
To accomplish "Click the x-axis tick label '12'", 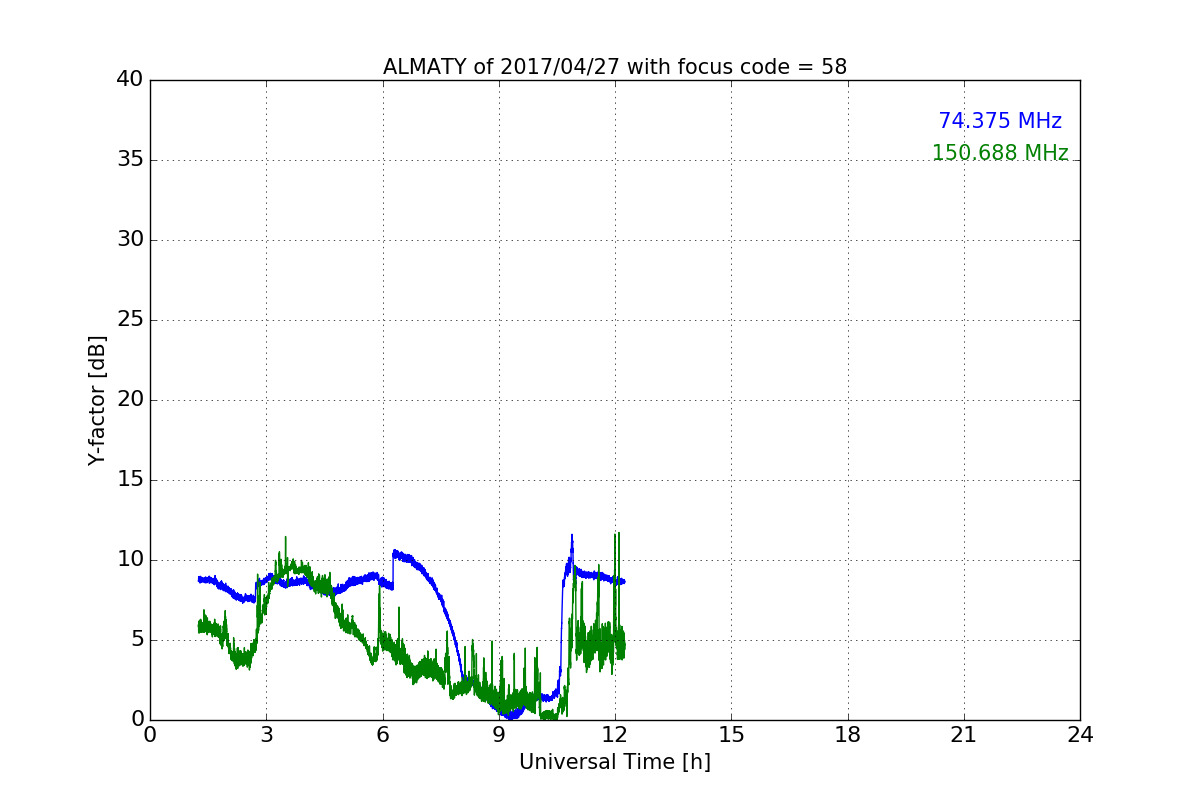I will [x=615, y=735].
